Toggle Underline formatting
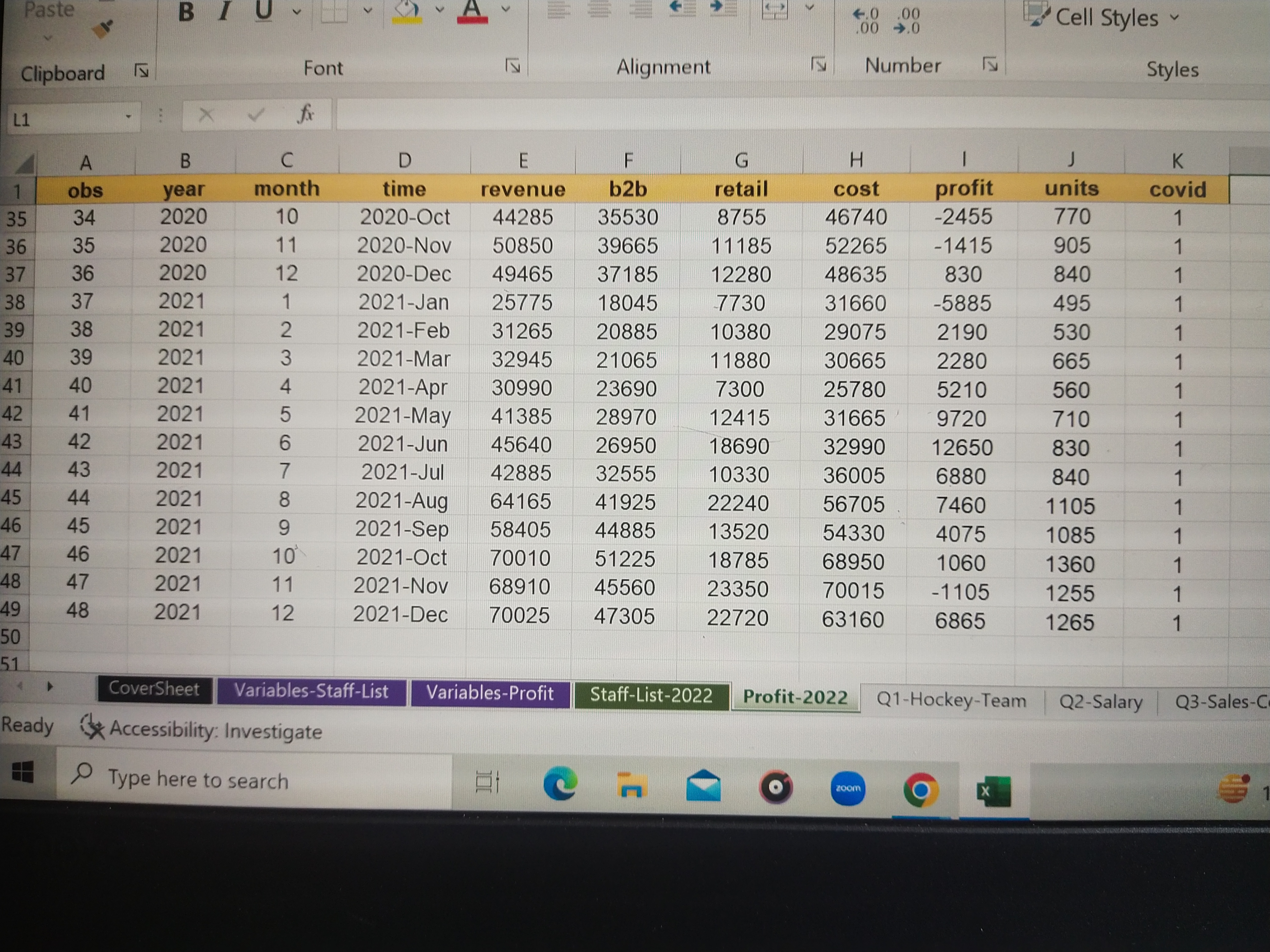 [x=264, y=11]
